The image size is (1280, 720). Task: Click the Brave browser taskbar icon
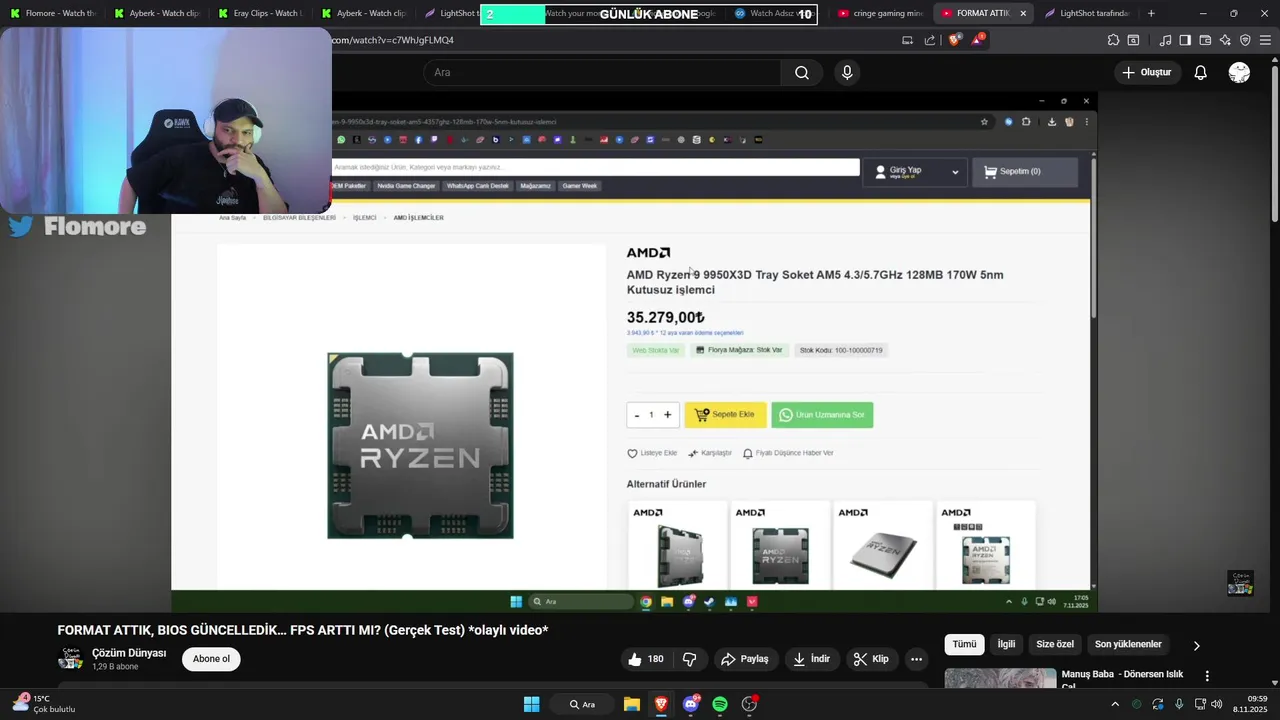coord(661,704)
